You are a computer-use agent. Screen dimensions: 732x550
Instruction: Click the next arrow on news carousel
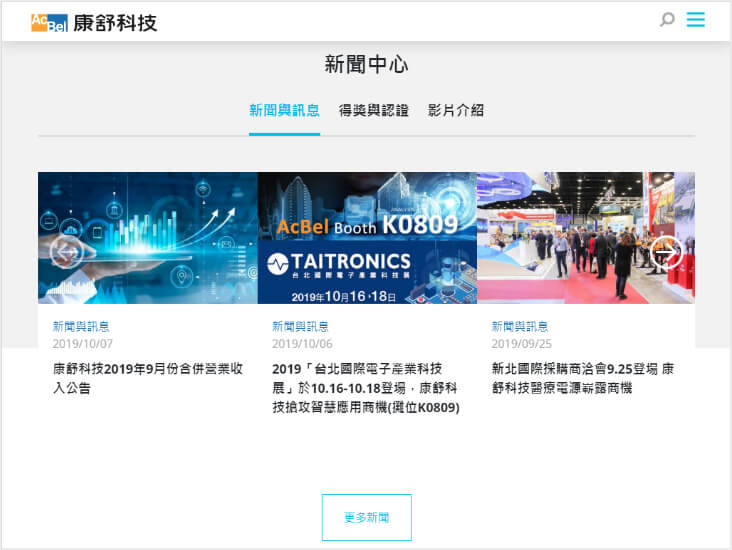click(666, 252)
